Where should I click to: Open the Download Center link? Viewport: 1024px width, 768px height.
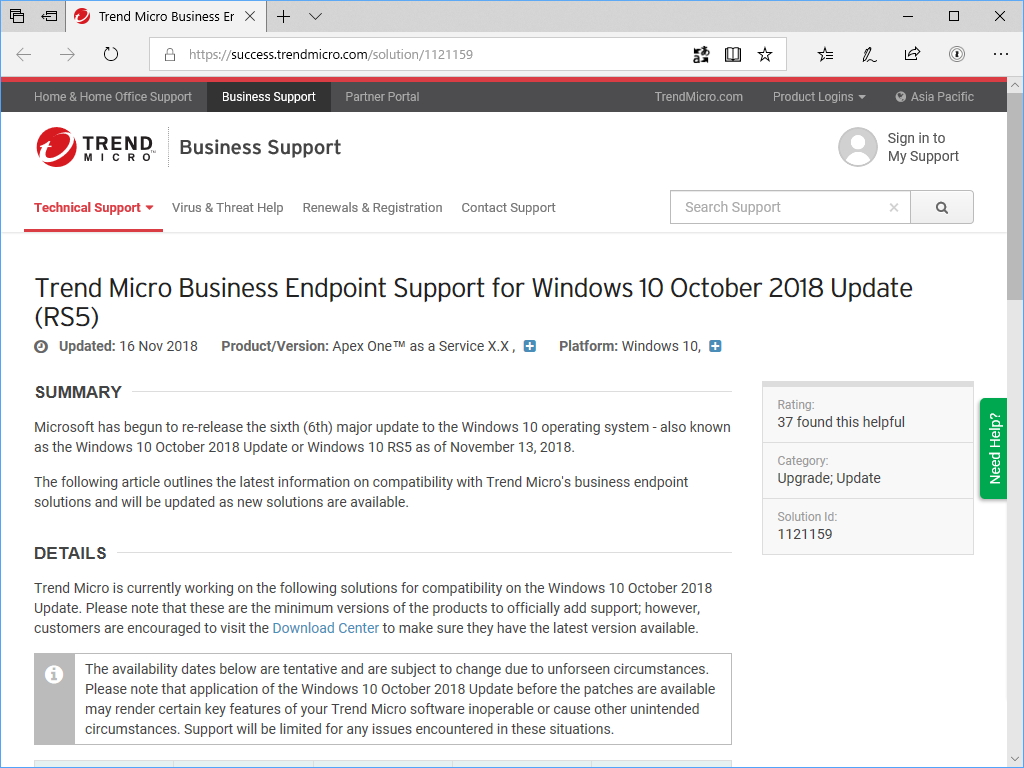(326, 628)
